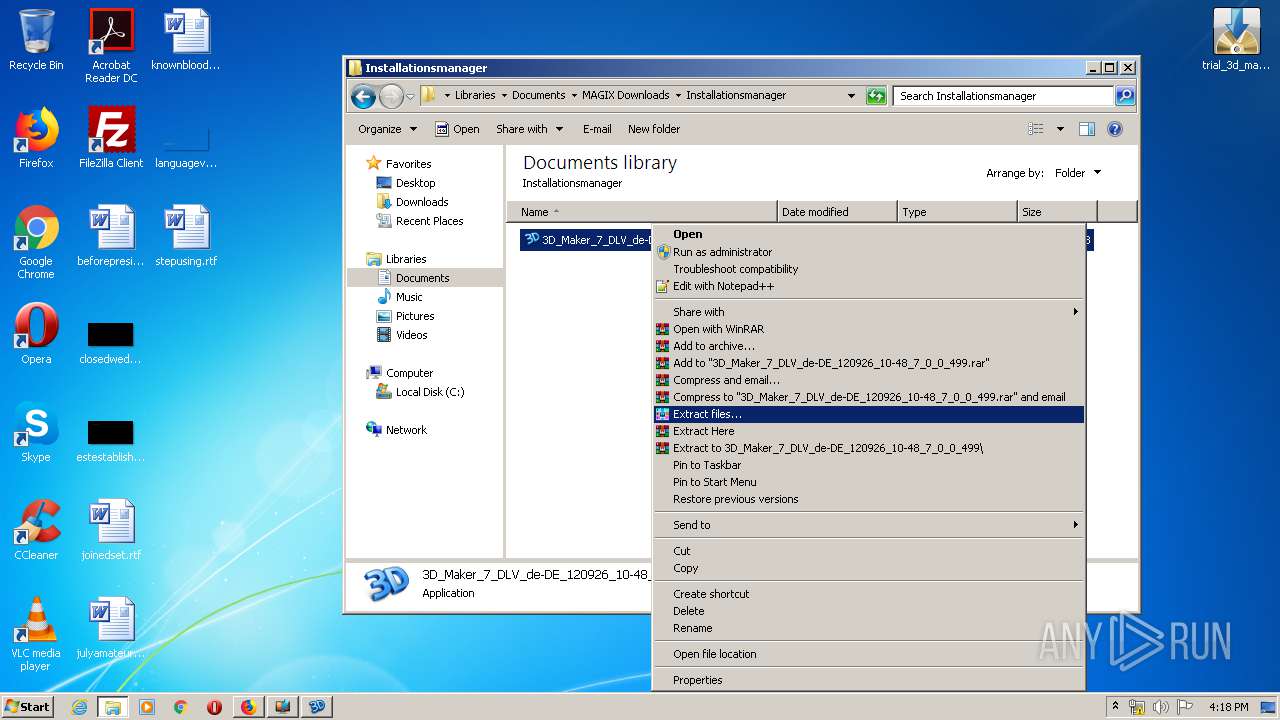Open stepusing.rtf document on desktop
1280x720 pixels.
pos(186,236)
